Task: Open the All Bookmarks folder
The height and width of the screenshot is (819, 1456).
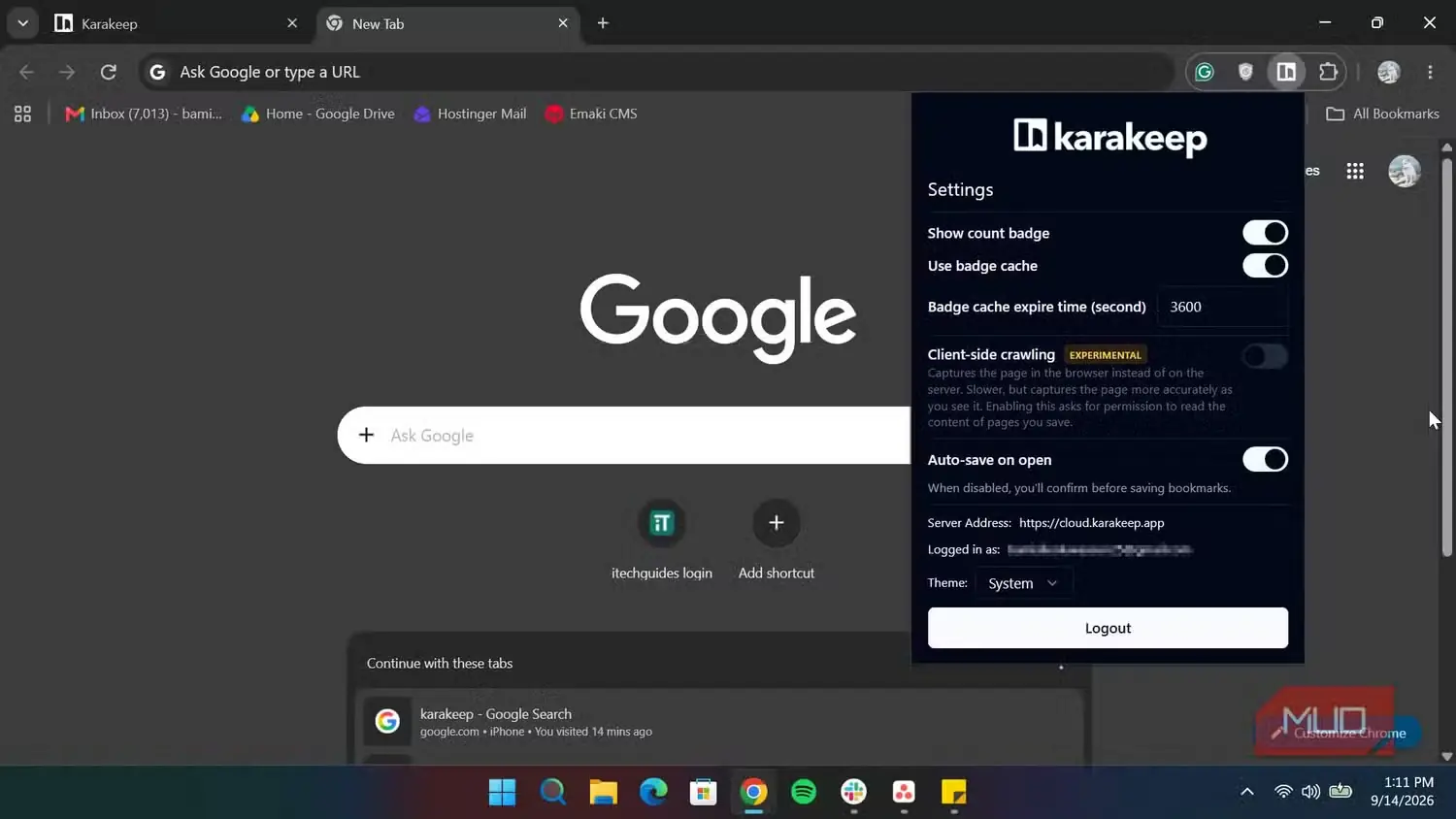Action: click(x=1382, y=114)
